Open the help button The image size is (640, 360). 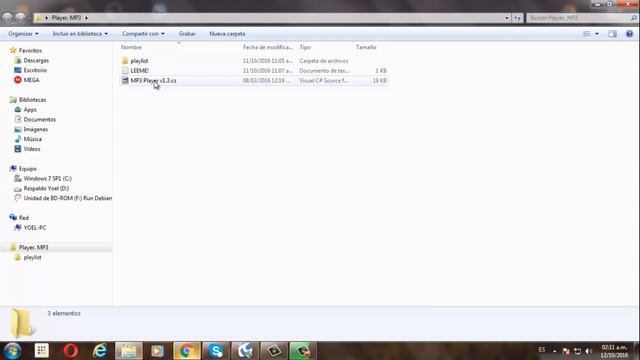pyautogui.click(x=629, y=34)
